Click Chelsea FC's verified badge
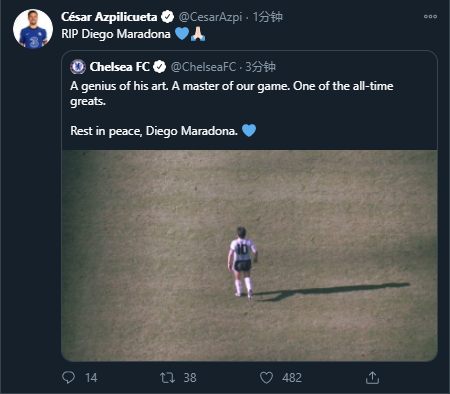This screenshot has height=394, width=450. pyautogui.click(x=159, y=67)
